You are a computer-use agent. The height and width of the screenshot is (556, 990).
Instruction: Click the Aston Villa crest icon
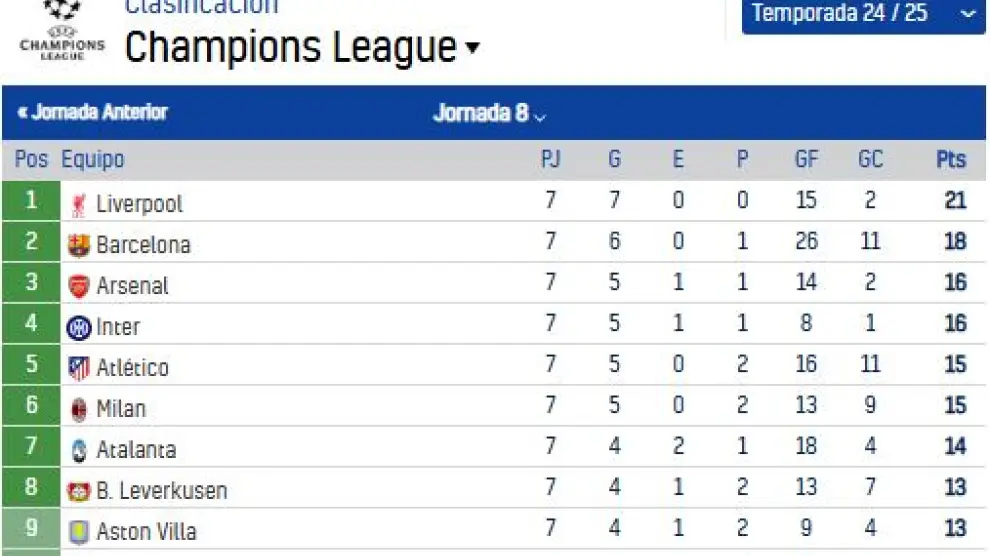(79, 532)
